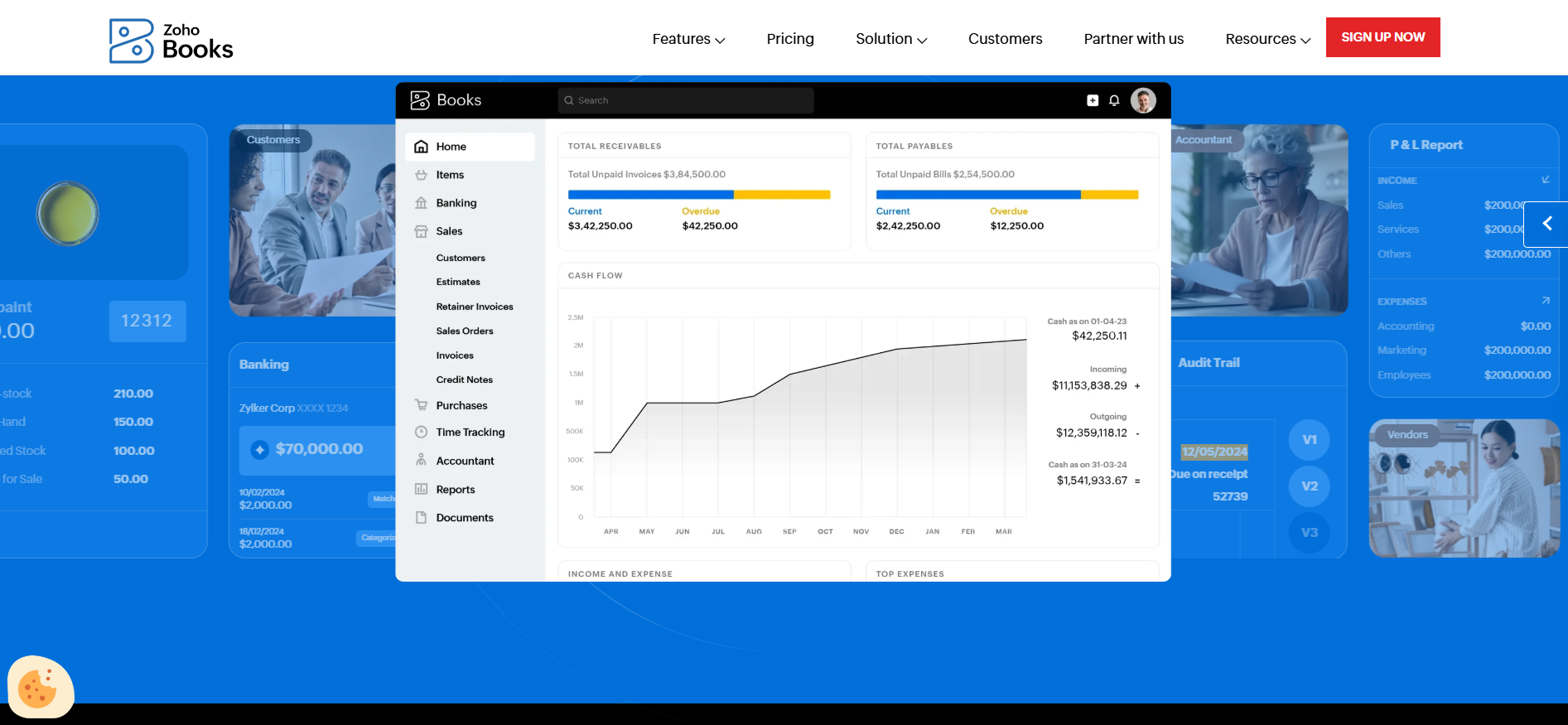The height and width of the screenshot is (725, 1568).
Task: Open the user profile avatar
Action: click(1143, 100)
